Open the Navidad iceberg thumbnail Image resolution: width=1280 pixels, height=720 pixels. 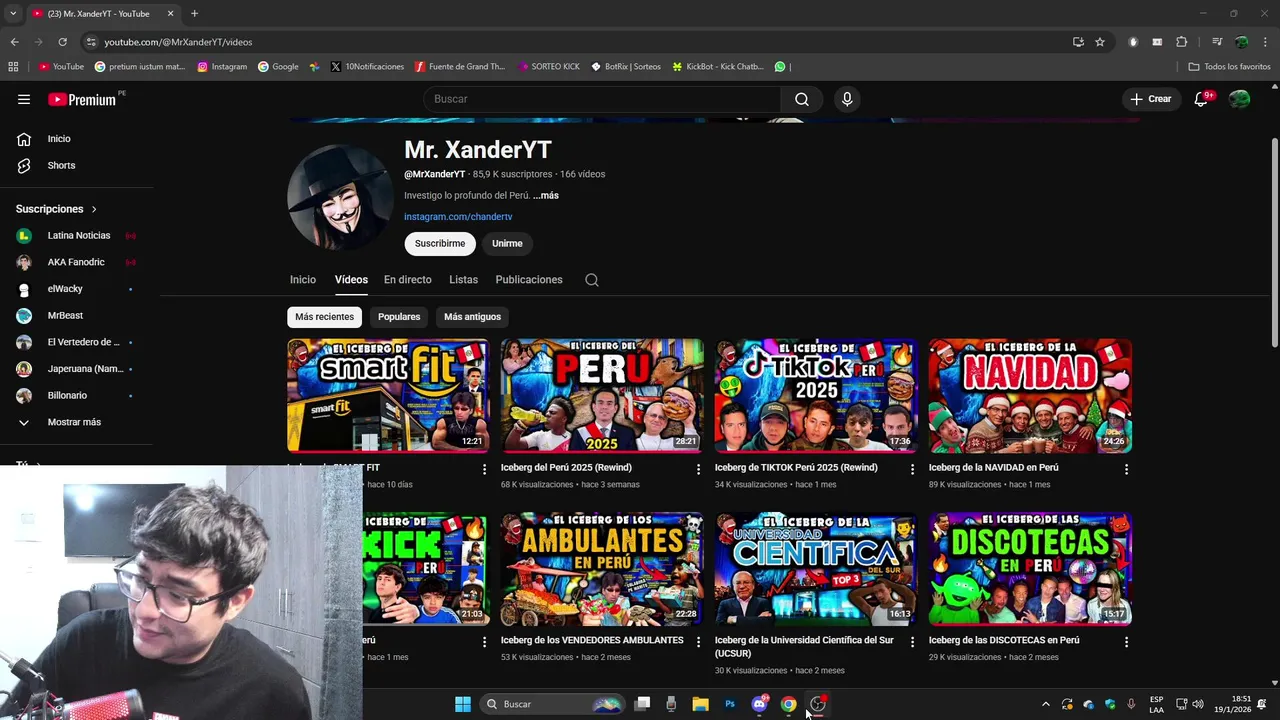(x=1030, y=396)
